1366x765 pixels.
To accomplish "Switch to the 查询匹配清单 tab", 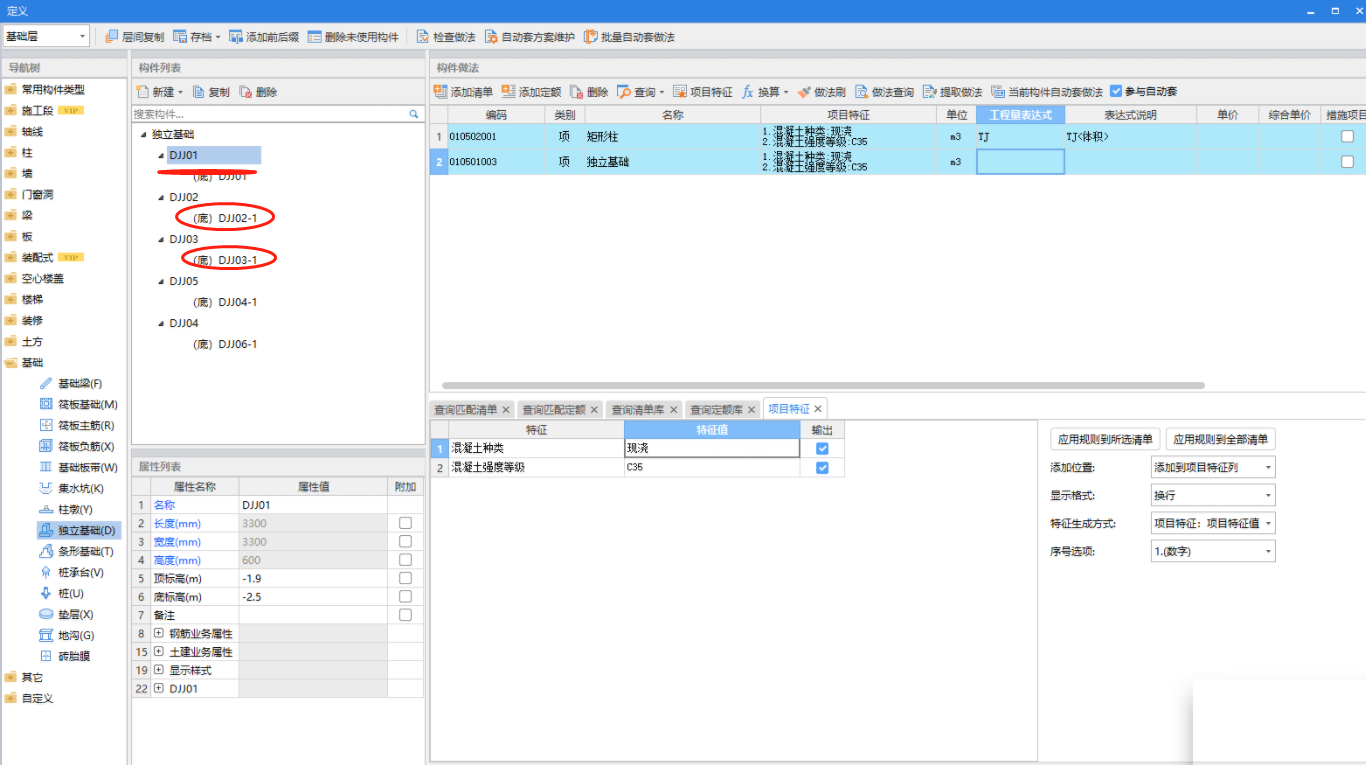I will pos(466,410).
